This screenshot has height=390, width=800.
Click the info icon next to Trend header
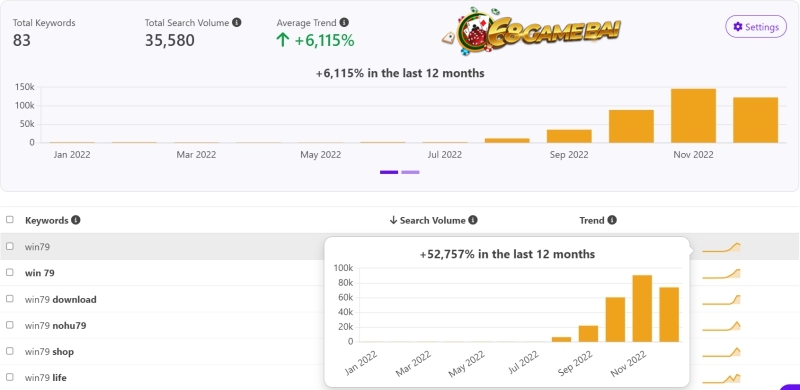[612, 220]
